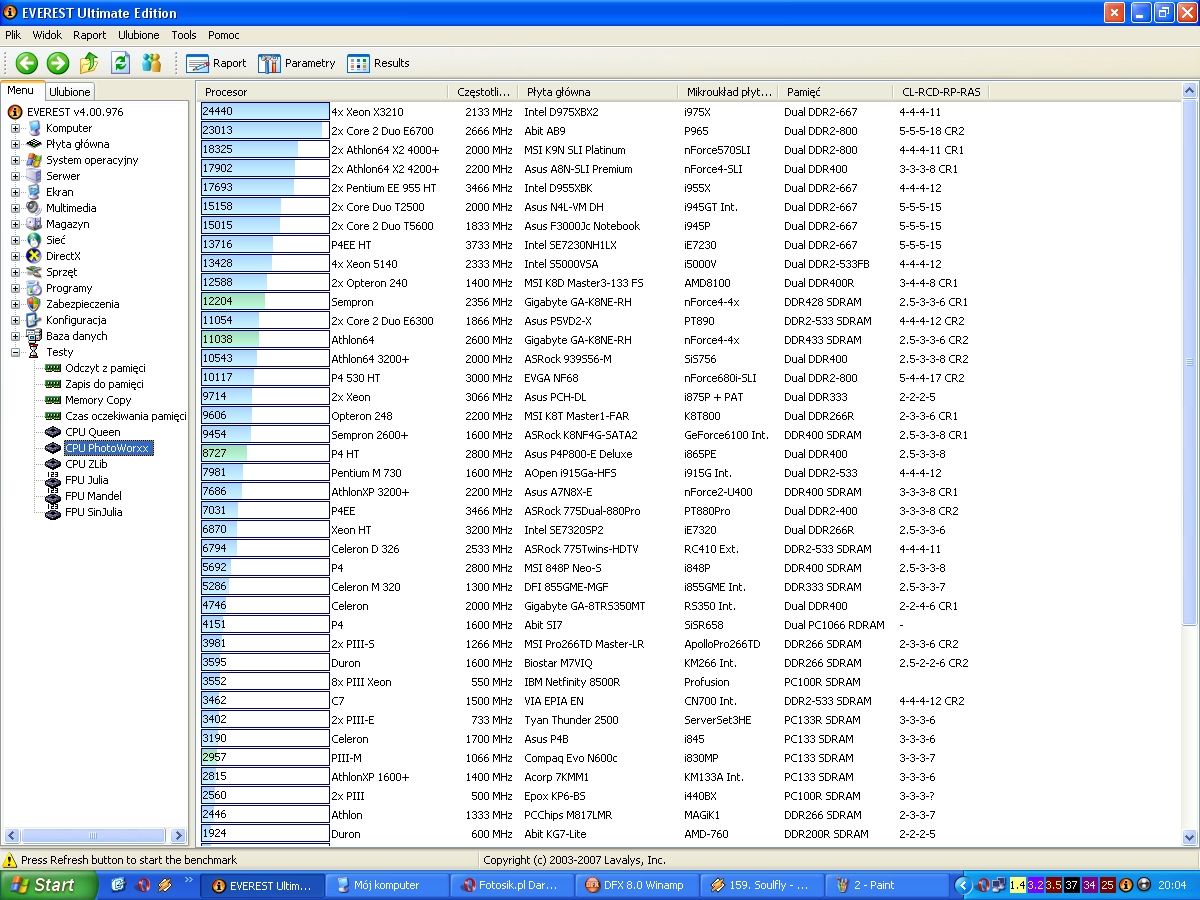Sort by the CL-RCD-RP-RAS column header
The image size is (1200, 900).
click(941, 92)
